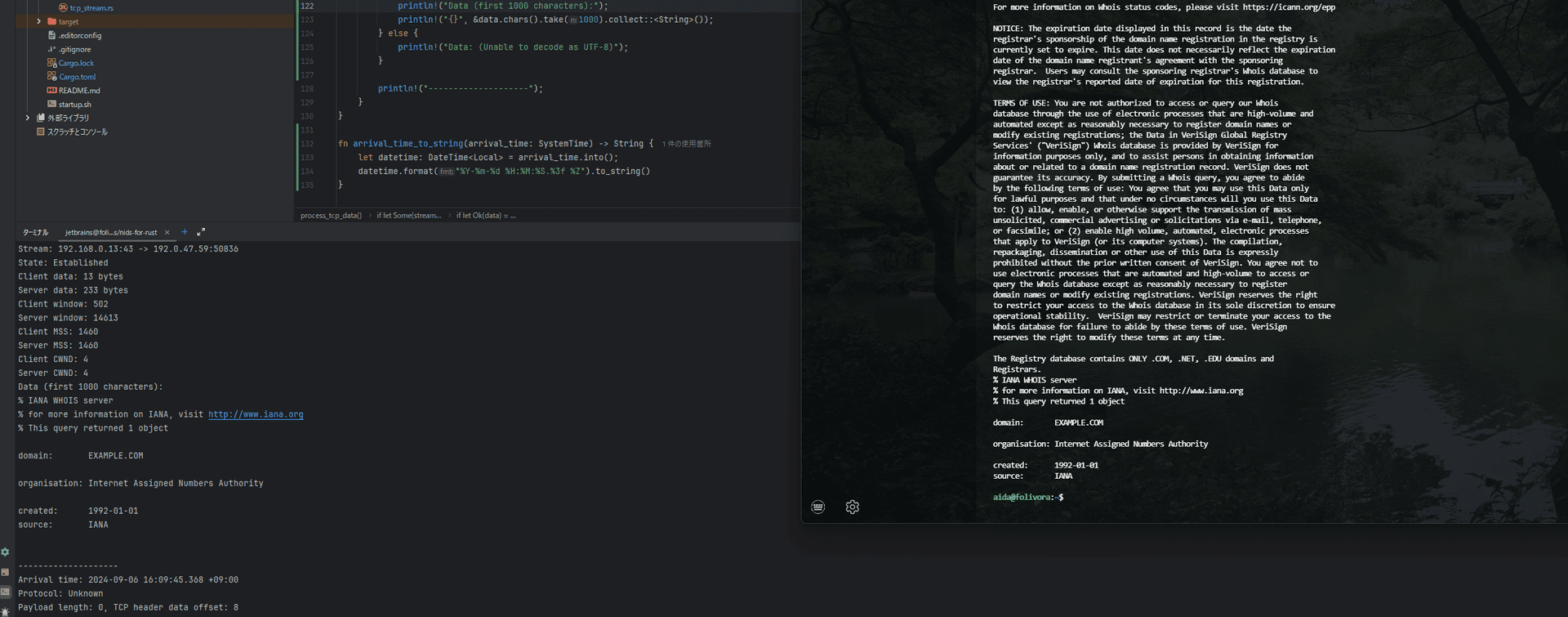
Task: Click the startup.sh shell file icon
Action: coord(51,105)
